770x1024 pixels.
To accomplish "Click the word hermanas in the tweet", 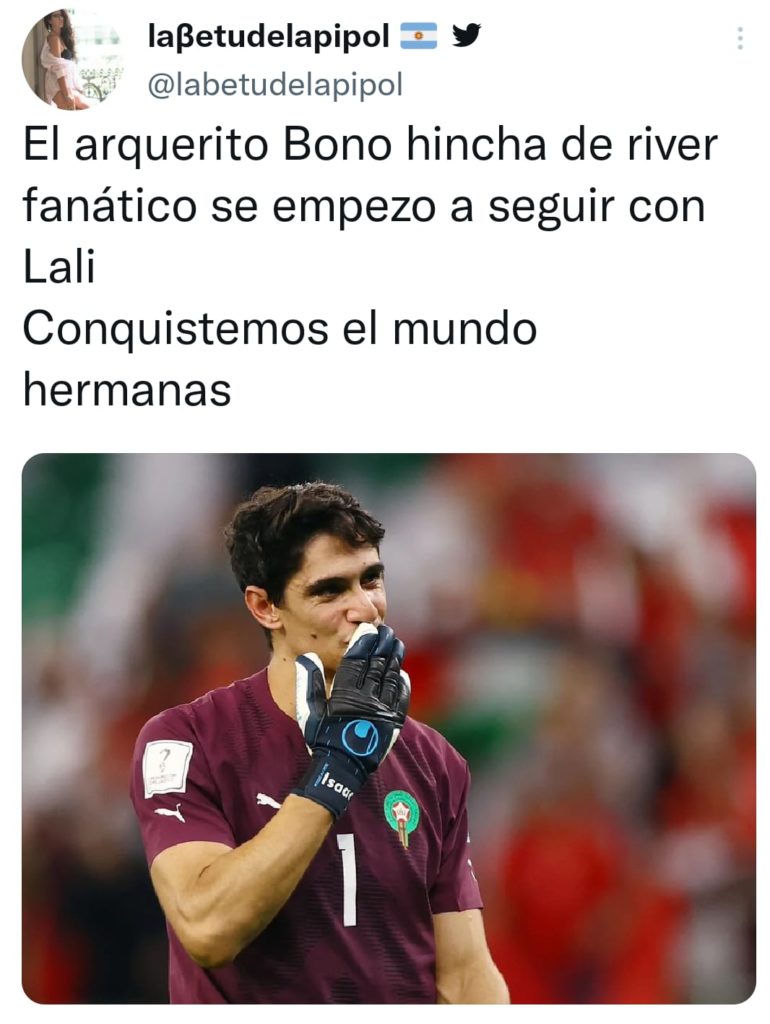I will 127,390.
